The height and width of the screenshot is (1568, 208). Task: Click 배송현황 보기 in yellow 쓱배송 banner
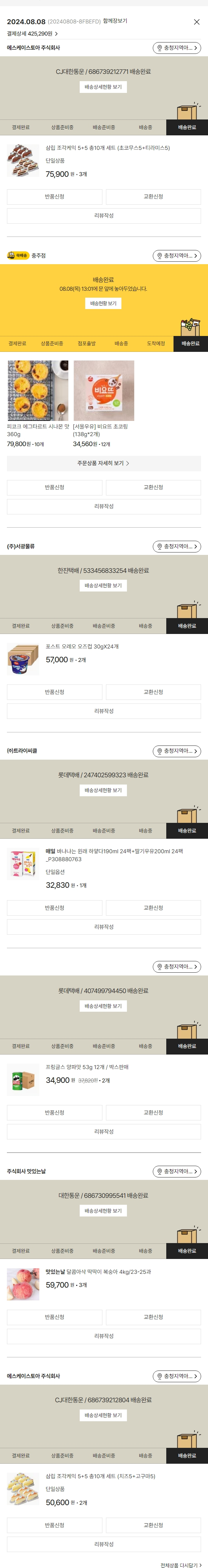point(103,303)
